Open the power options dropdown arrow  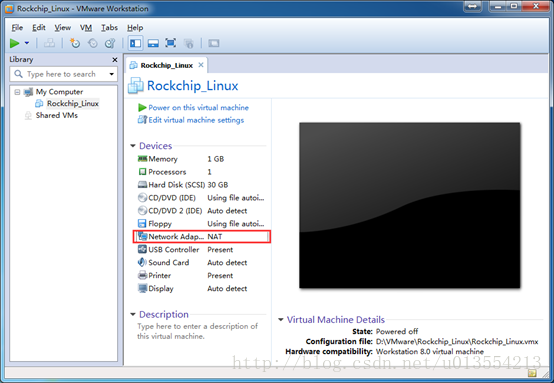point(27,43)
